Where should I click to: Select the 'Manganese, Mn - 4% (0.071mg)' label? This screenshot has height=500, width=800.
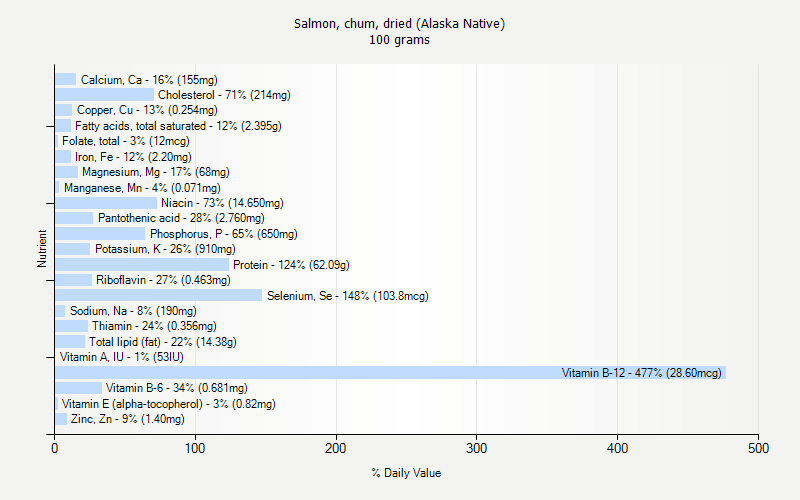coord(142,188)
